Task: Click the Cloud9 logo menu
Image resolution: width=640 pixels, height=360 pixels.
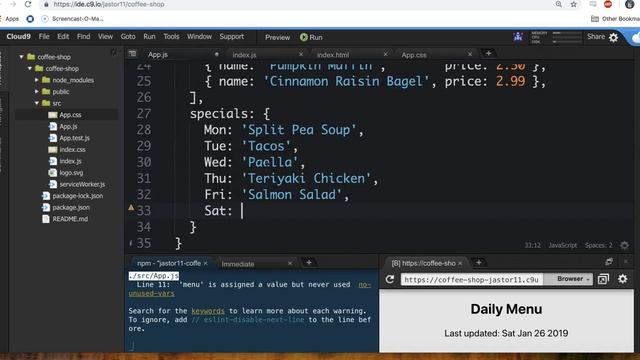Action: [18, 36]
